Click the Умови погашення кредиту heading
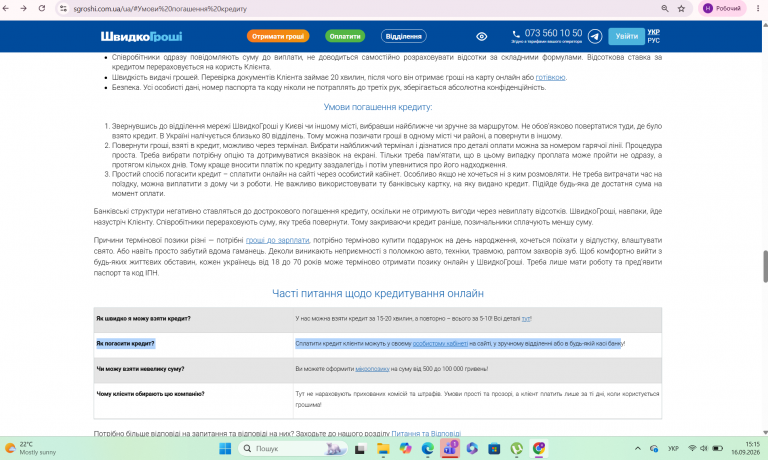Screen dimensions: 768x460 coord(378,107)
